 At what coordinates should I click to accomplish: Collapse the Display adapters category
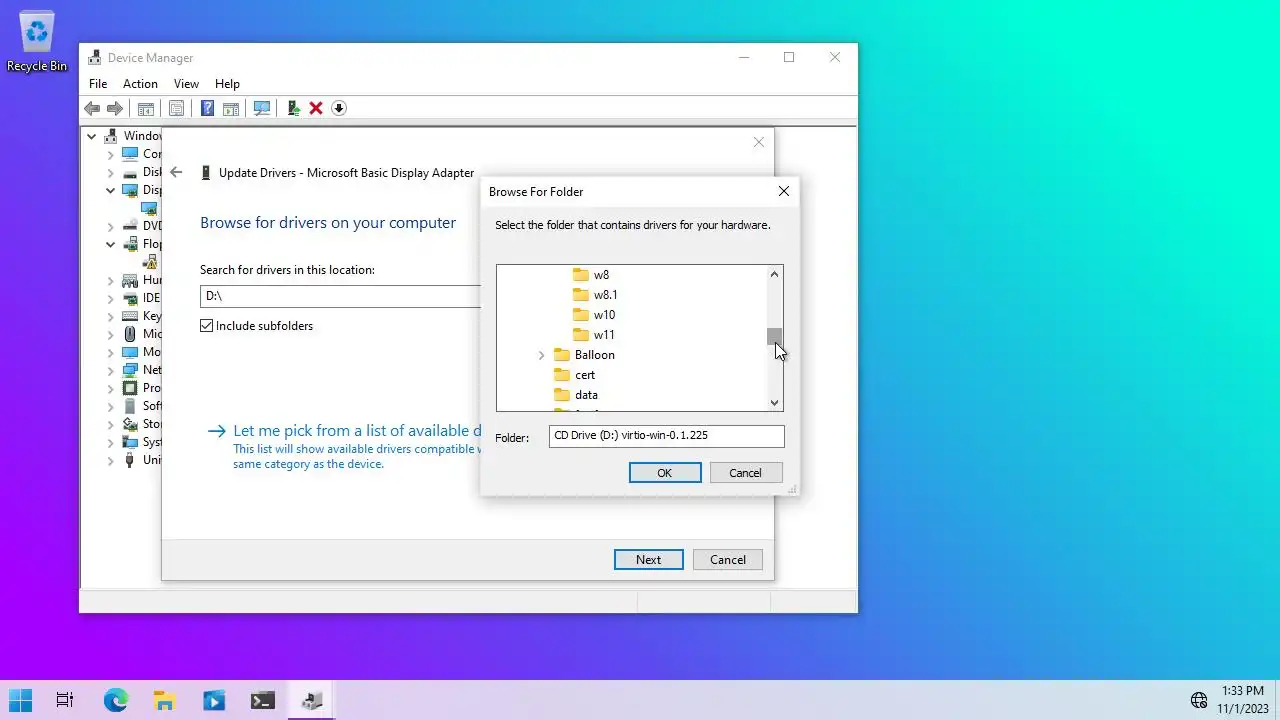[x=111, y=190]
